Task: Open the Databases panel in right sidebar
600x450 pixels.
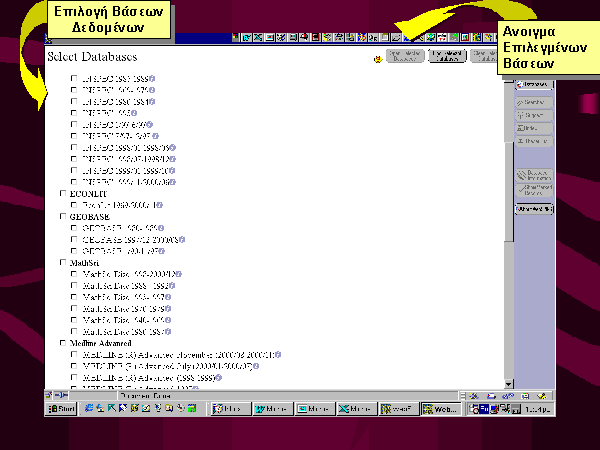Action: 535,86
